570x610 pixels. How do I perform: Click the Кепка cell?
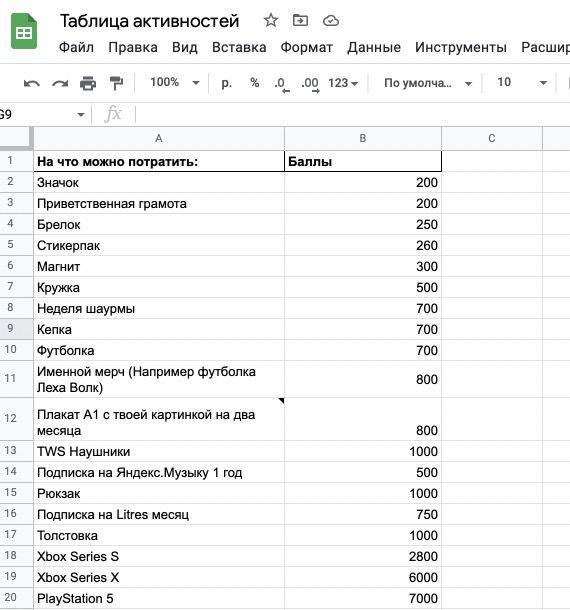pos(159,329)
